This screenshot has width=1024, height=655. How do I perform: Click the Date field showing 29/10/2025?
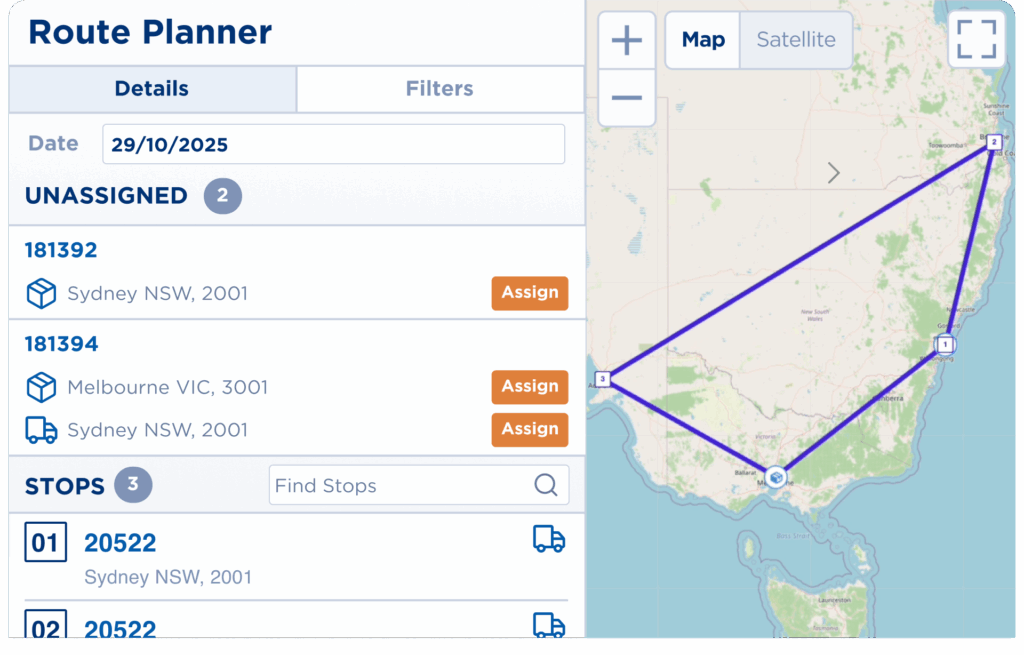tap(333, 144)
